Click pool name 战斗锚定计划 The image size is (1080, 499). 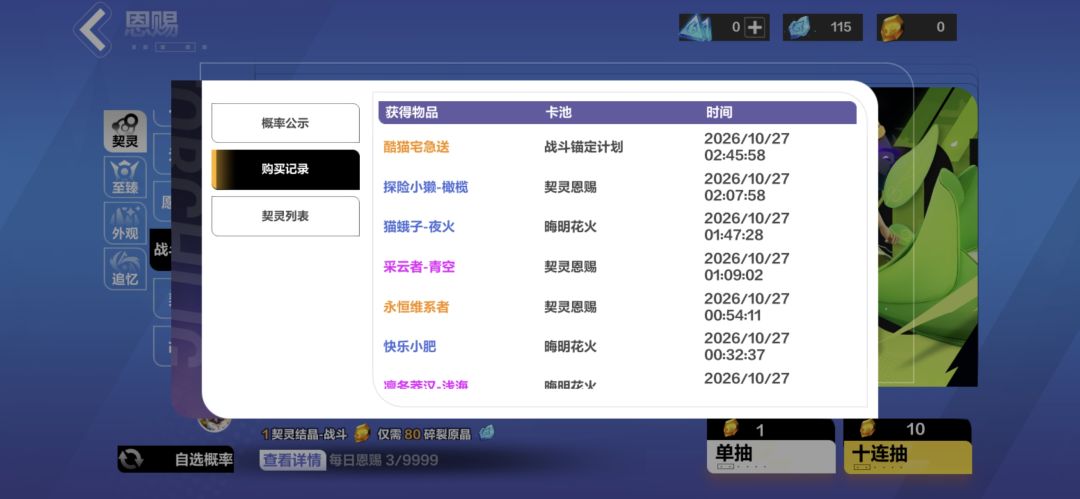pos(583,147)
